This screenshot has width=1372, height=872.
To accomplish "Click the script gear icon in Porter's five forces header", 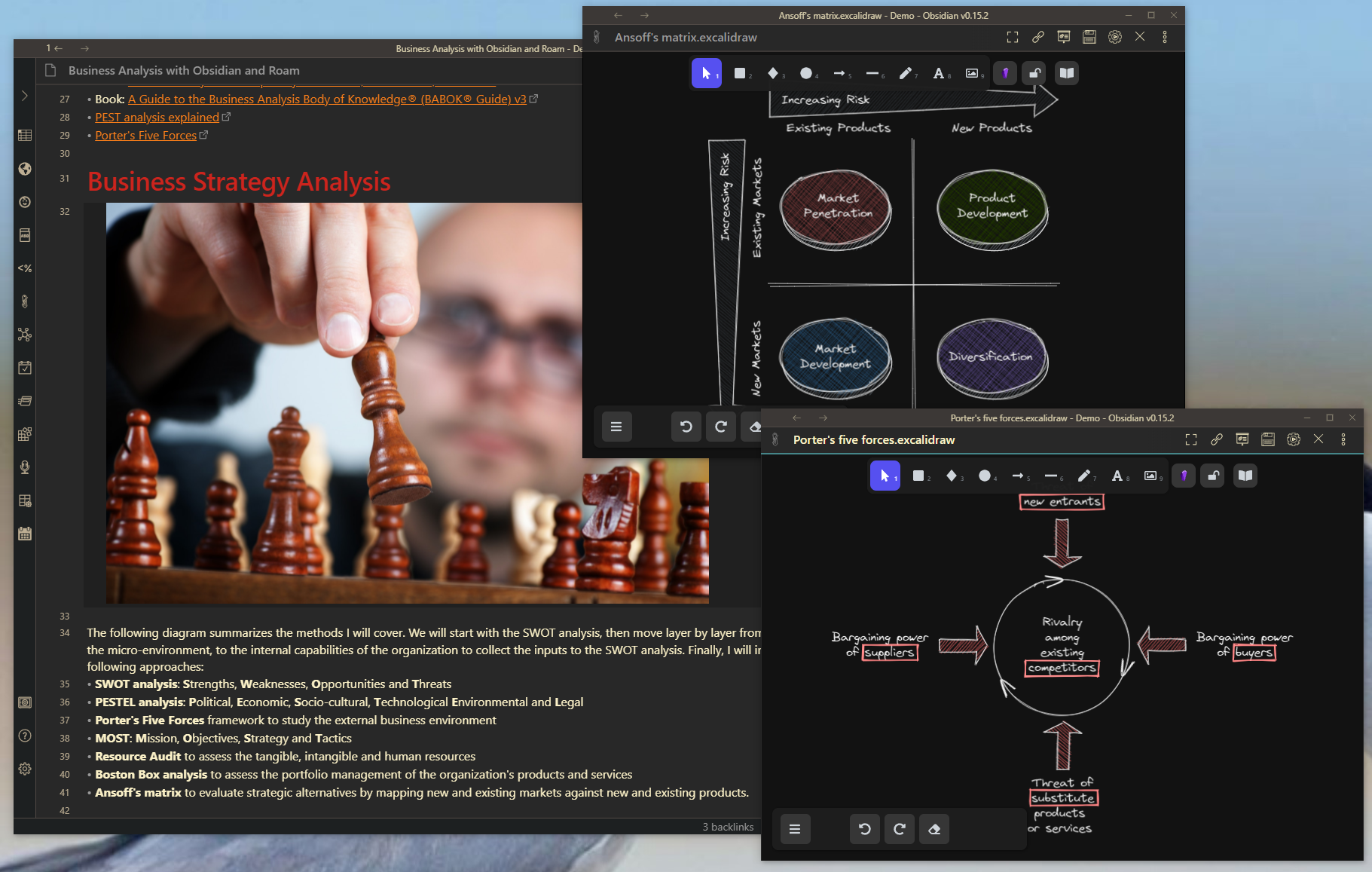I will [x=1294, y=439].
